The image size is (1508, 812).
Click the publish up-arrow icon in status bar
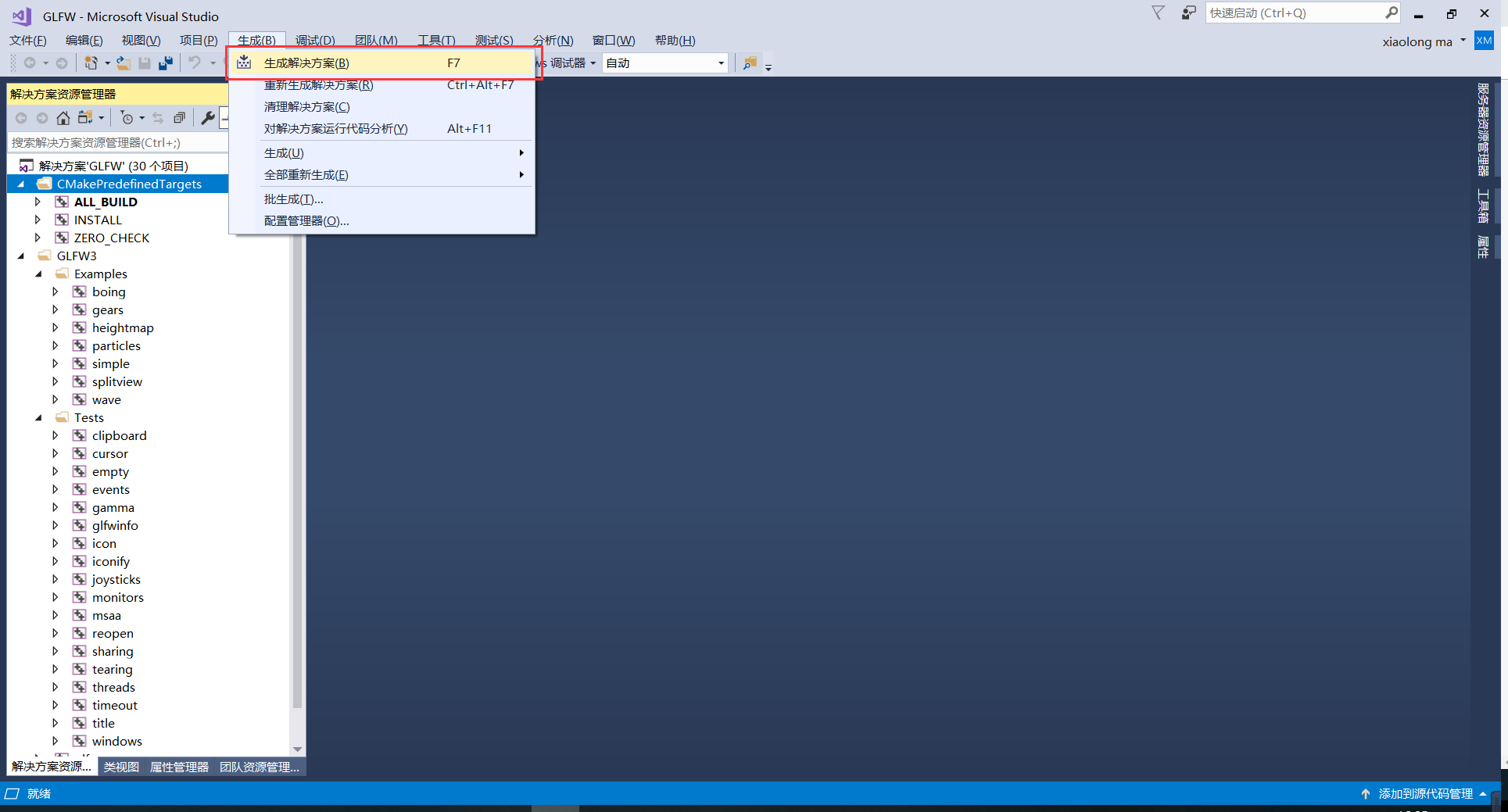click(x=1366, y=793)
